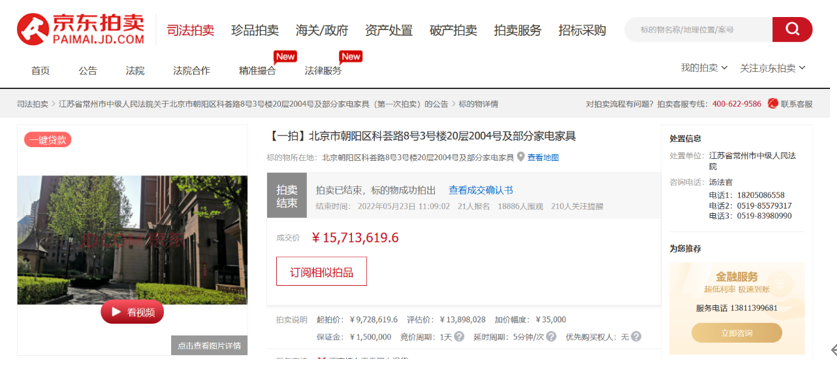This screenshot has width=837, height=366.
Task: Click the help icon next to 延时周期
Action: 551,337
